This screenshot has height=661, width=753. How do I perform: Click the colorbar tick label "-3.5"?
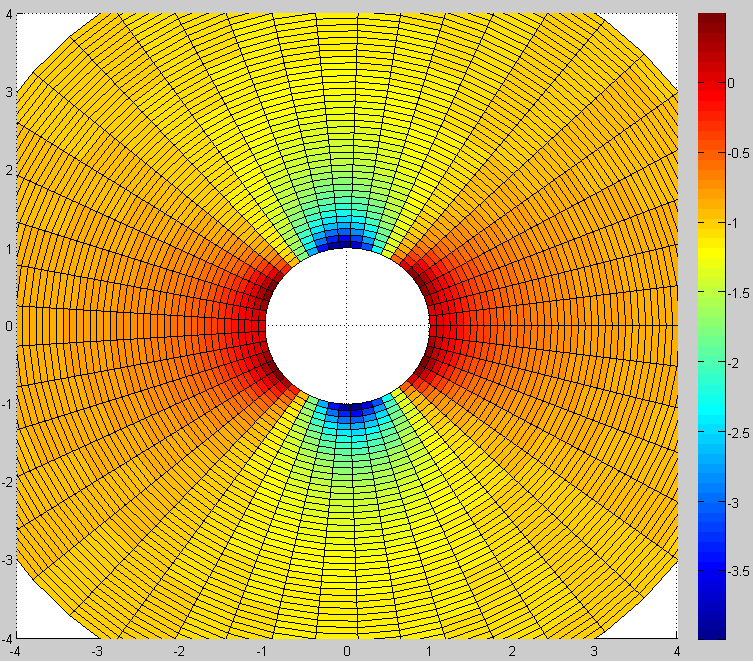pyautogui.click(x=739, y=571)
